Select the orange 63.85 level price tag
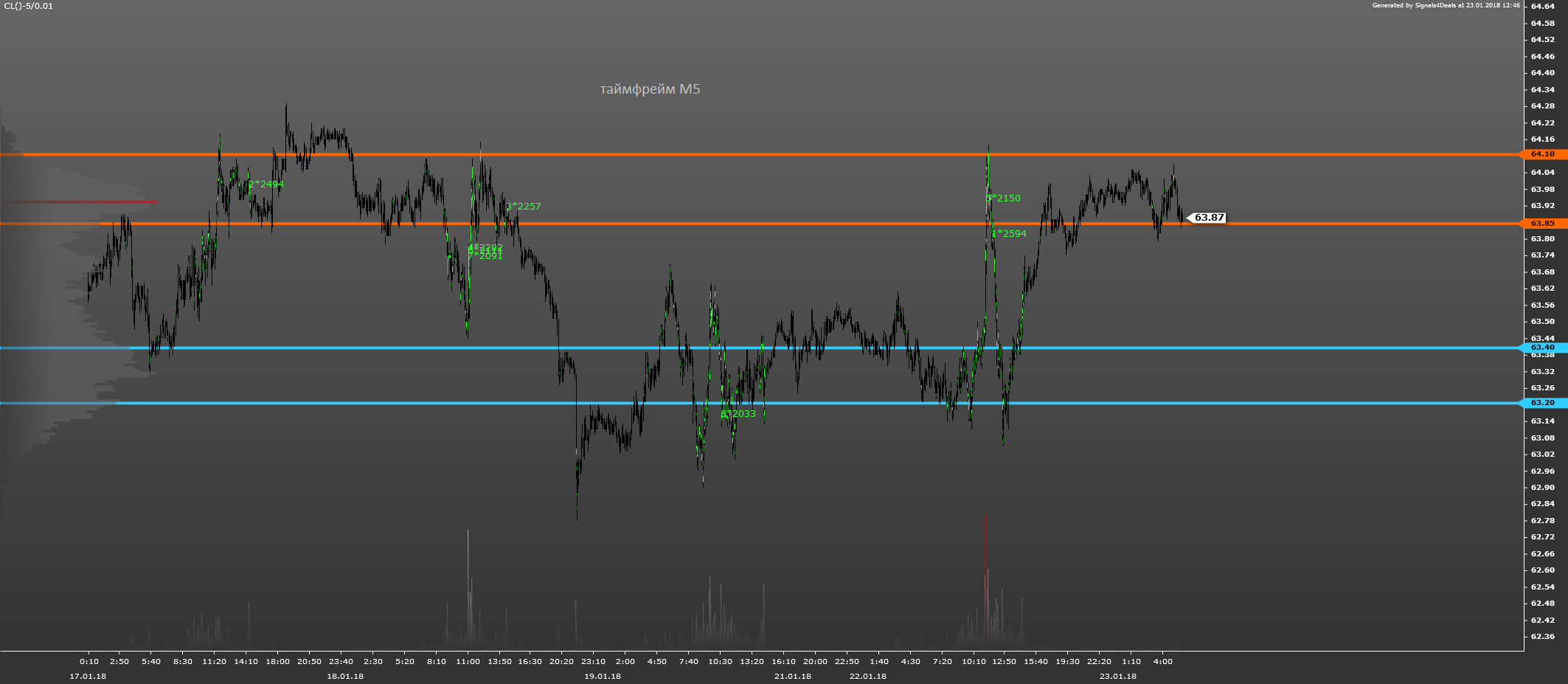 [x=1543, y=224]
